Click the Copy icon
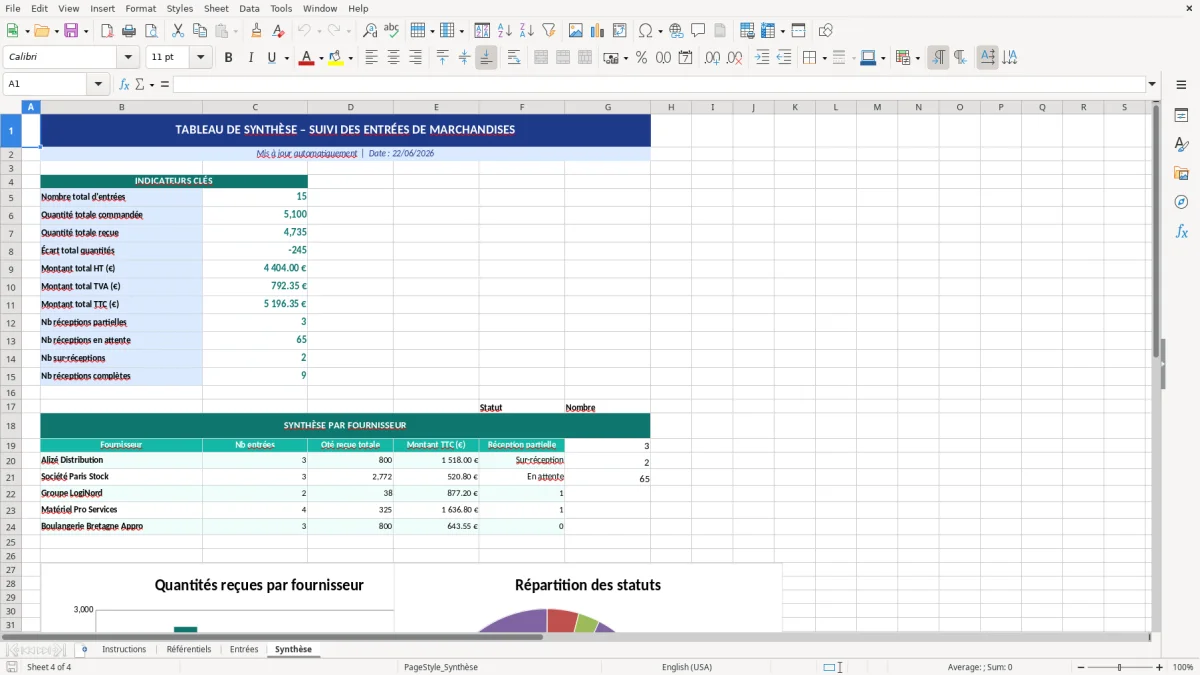1200x675 pixels. (200, 31)
